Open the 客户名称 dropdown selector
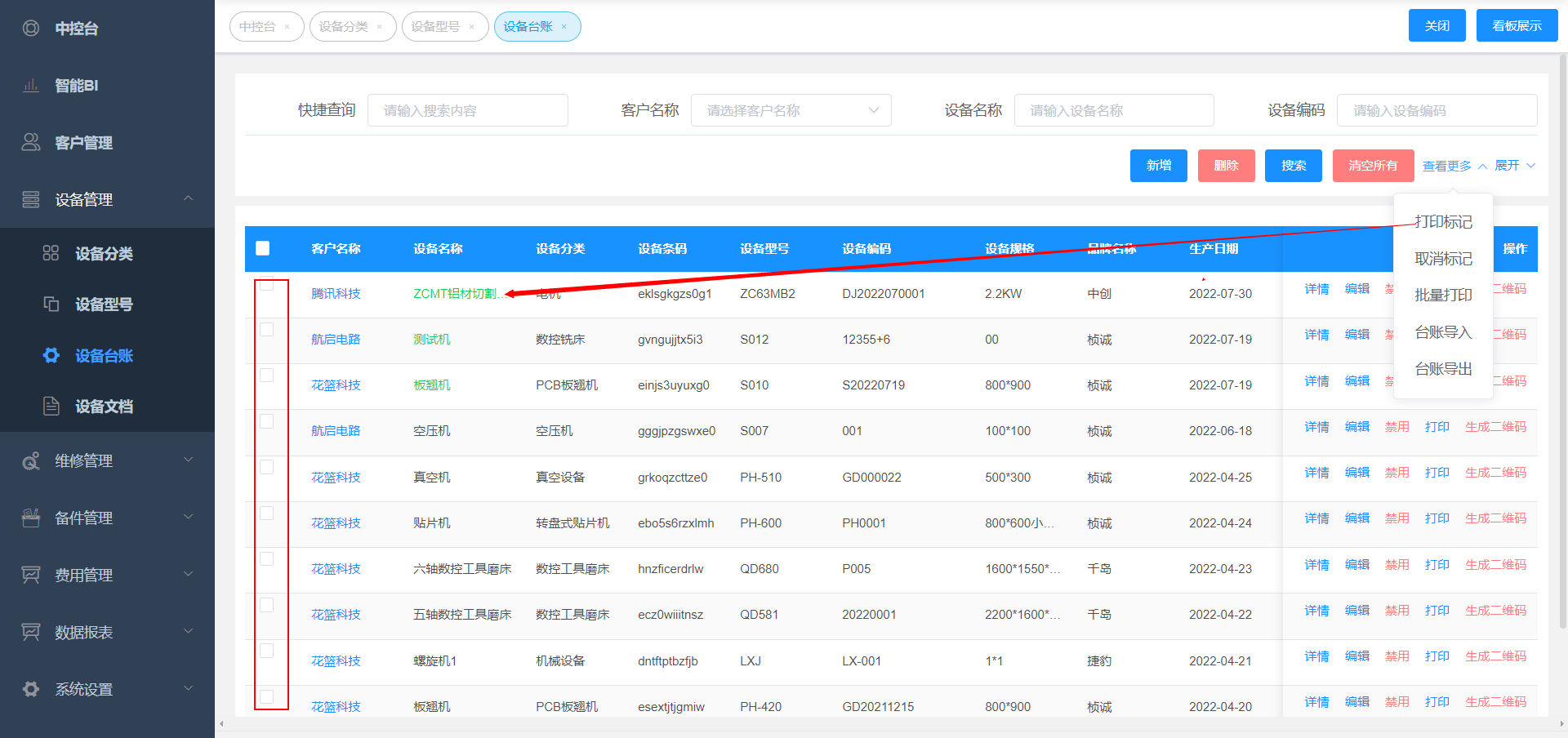1568x738 pixels. click(x=791, y=110)
